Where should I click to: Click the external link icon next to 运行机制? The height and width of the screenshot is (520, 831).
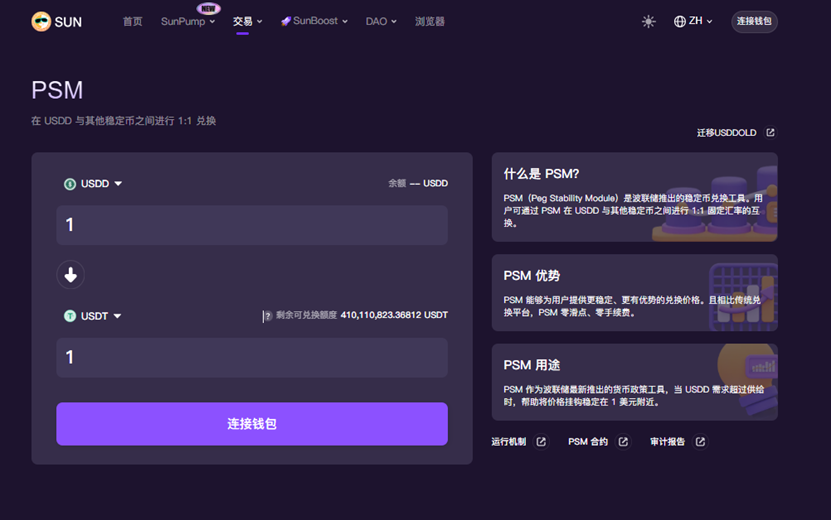pos(541,442)
